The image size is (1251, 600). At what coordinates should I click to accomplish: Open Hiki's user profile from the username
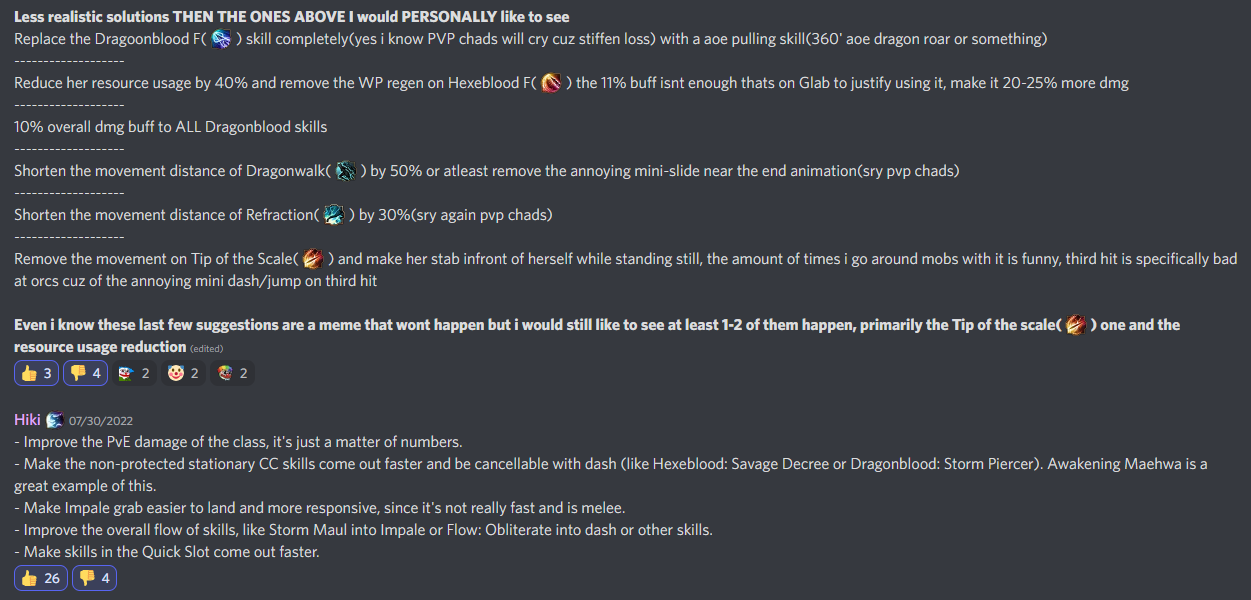tap(27, 419)
